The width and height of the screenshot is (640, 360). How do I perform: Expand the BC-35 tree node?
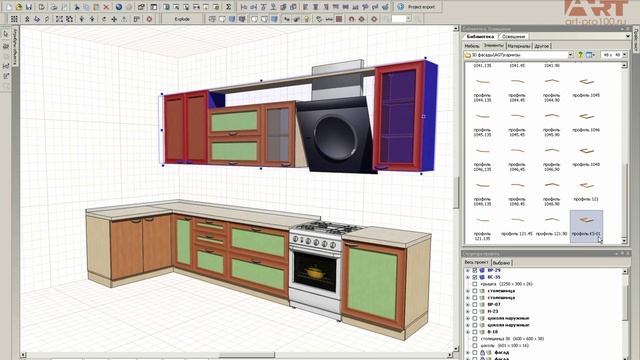[x=468, y=277]
